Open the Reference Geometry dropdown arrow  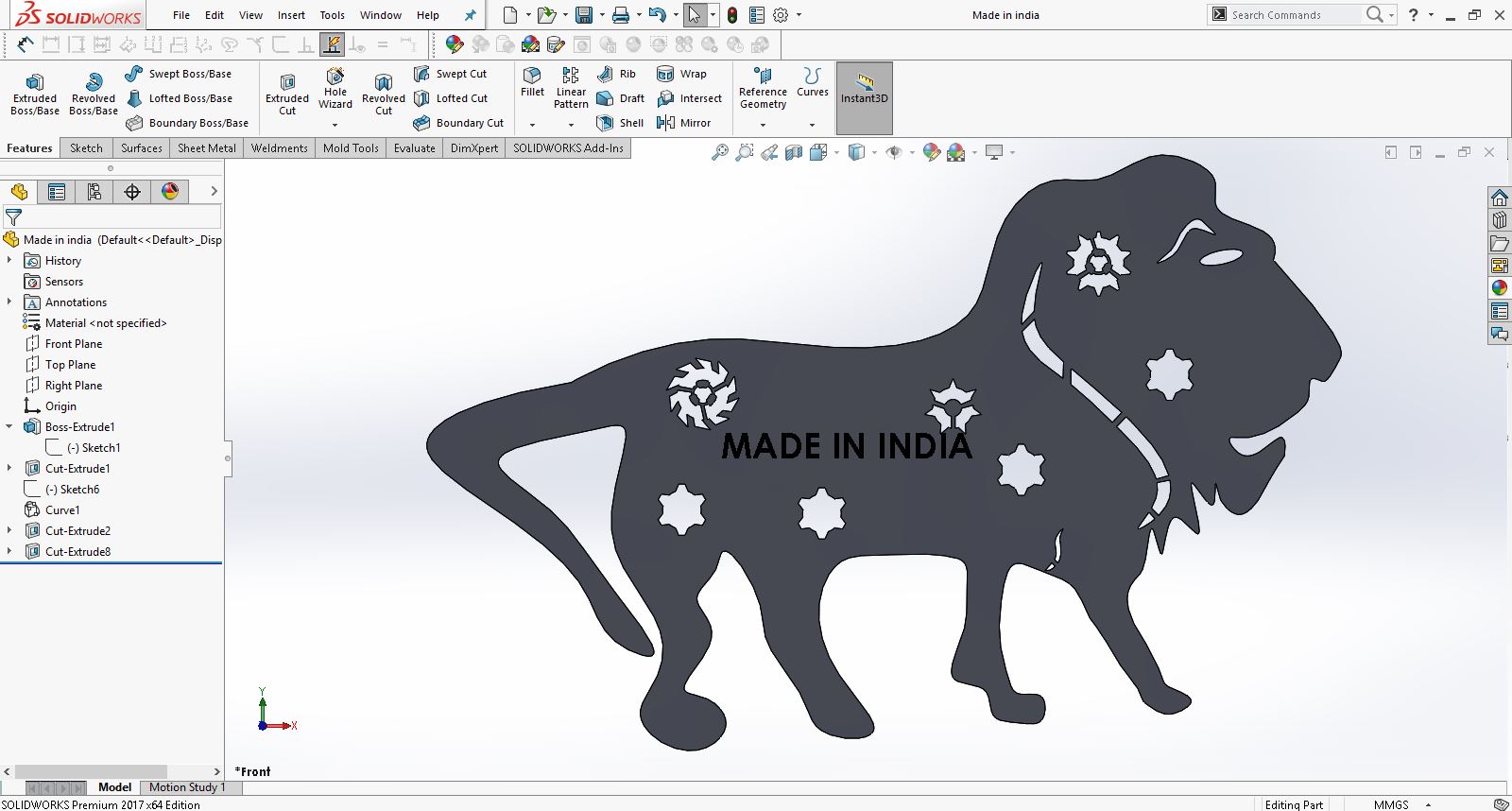[763, 125]
